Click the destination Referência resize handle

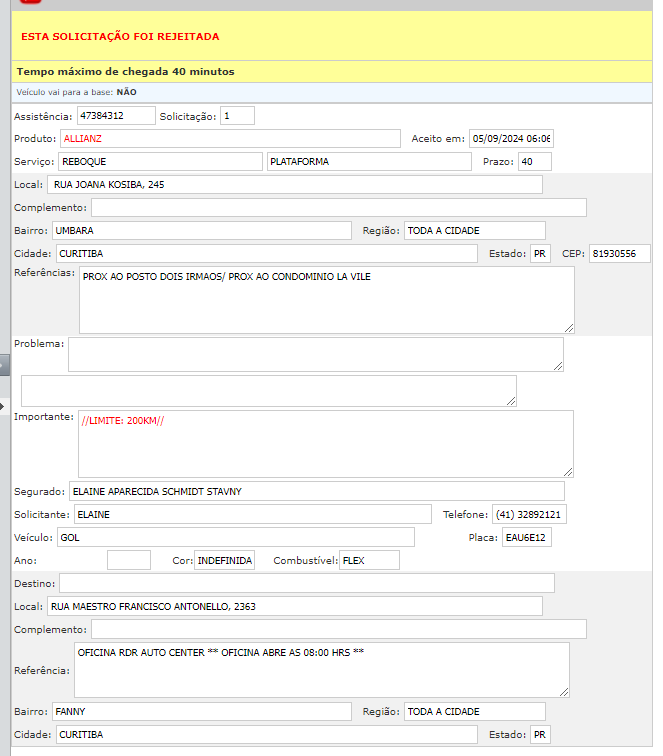click(x=563, y=690)
